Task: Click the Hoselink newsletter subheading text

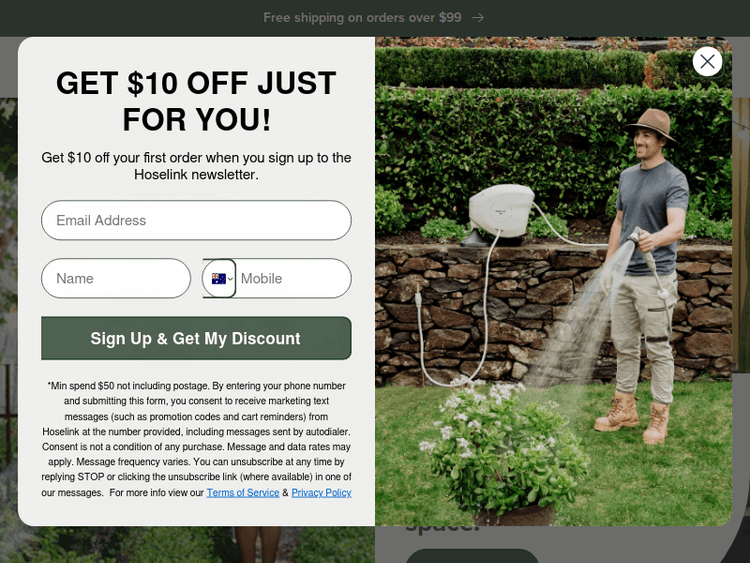Action: coord(196,166)
